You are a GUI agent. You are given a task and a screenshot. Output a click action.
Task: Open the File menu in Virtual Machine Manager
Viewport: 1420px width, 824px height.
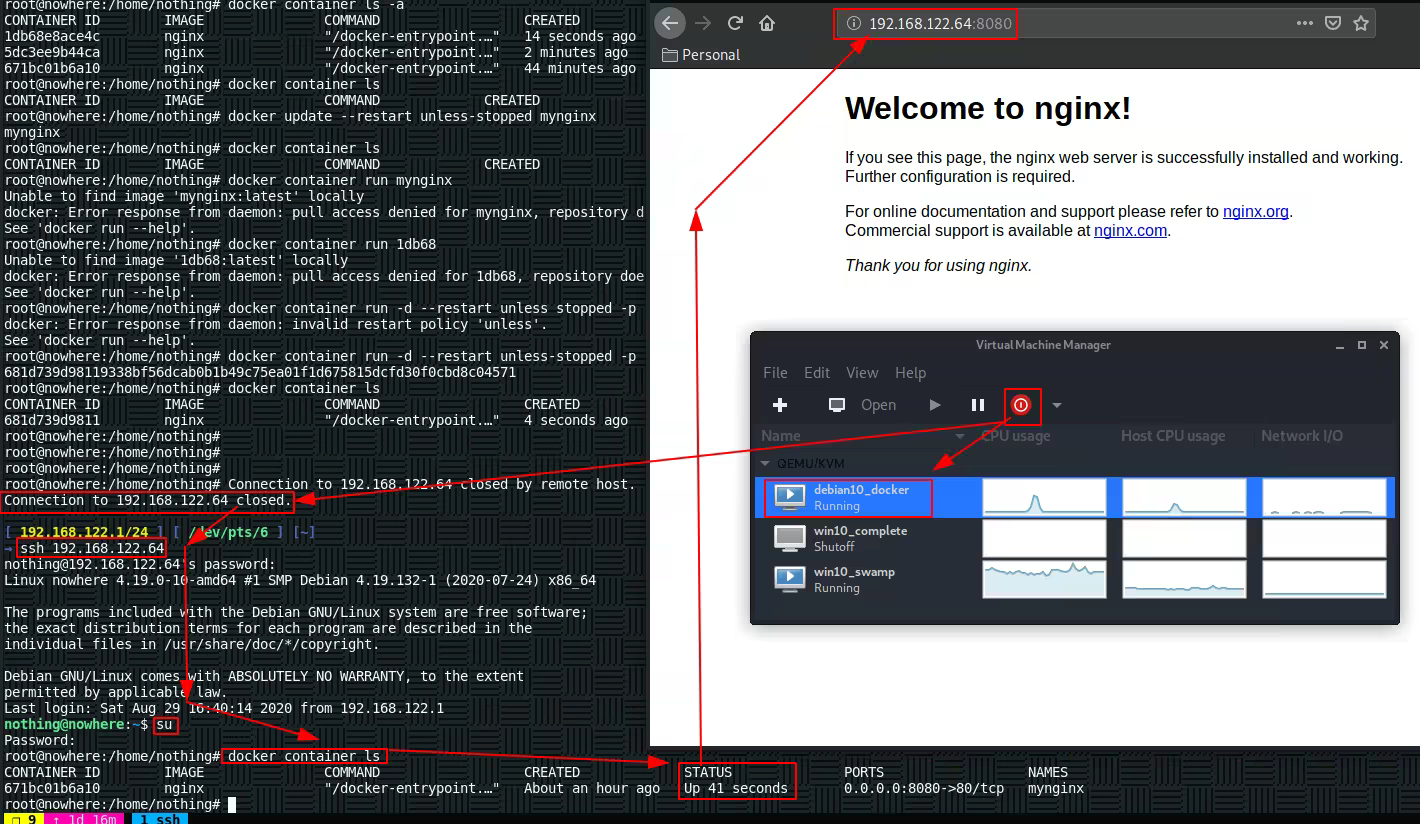775,373
